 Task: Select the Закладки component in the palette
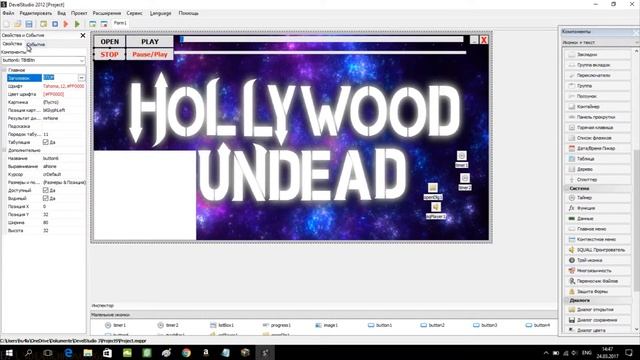pos(598,55)
